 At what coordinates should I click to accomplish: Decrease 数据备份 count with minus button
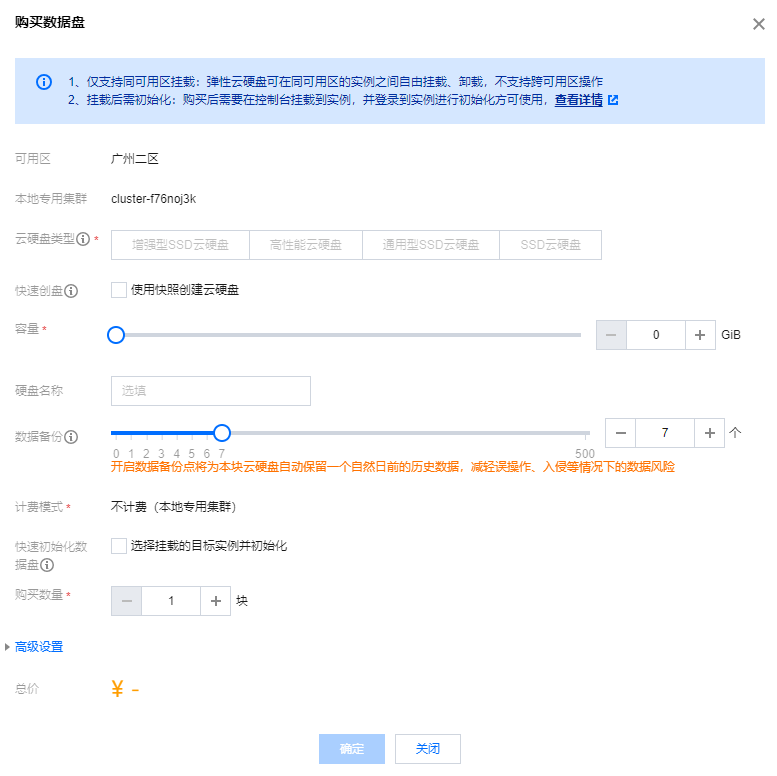coord(620,433)
